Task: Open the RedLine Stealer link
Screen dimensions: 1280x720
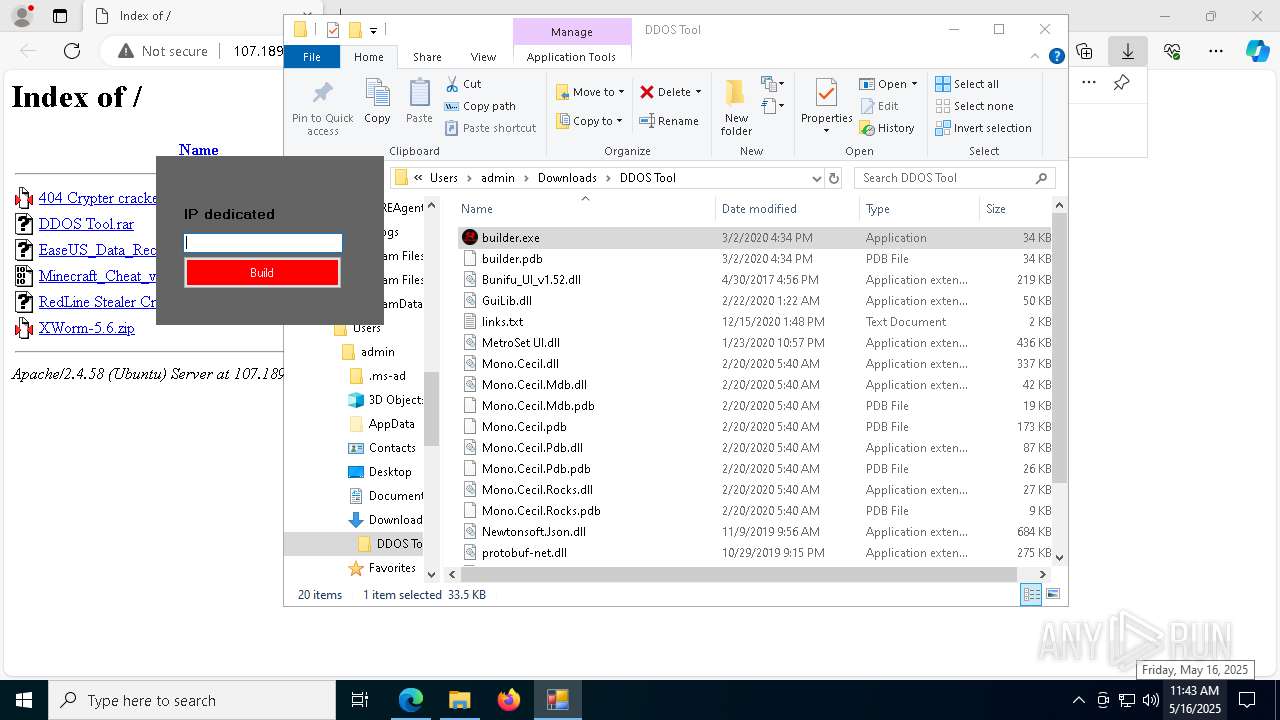Action: 97,302
